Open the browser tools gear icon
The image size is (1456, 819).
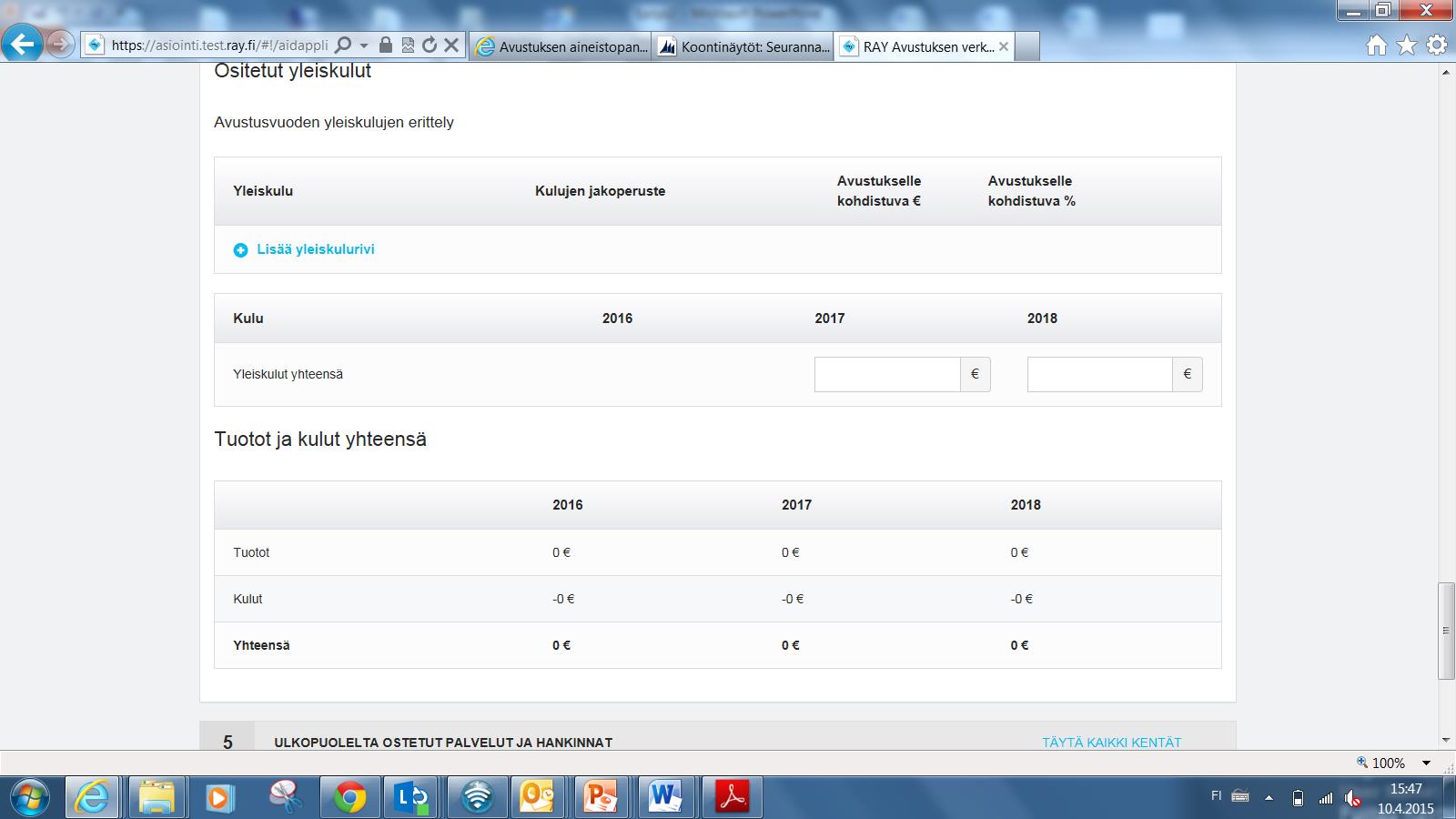pos(1437,45)
